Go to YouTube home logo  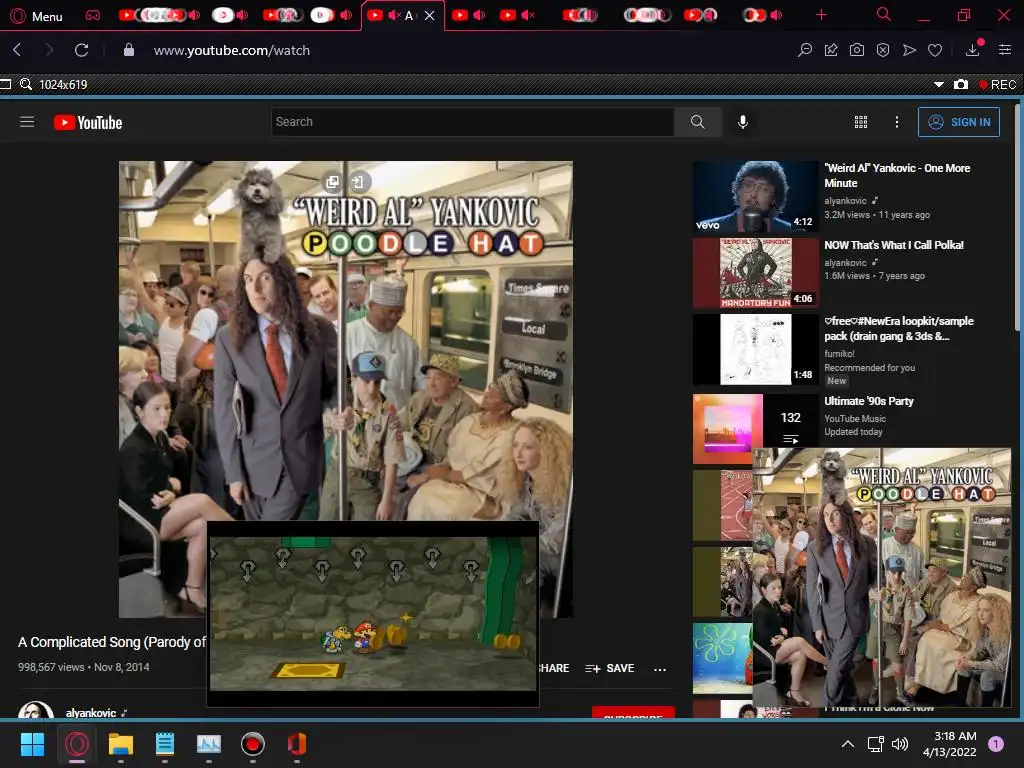pos(88,122)
